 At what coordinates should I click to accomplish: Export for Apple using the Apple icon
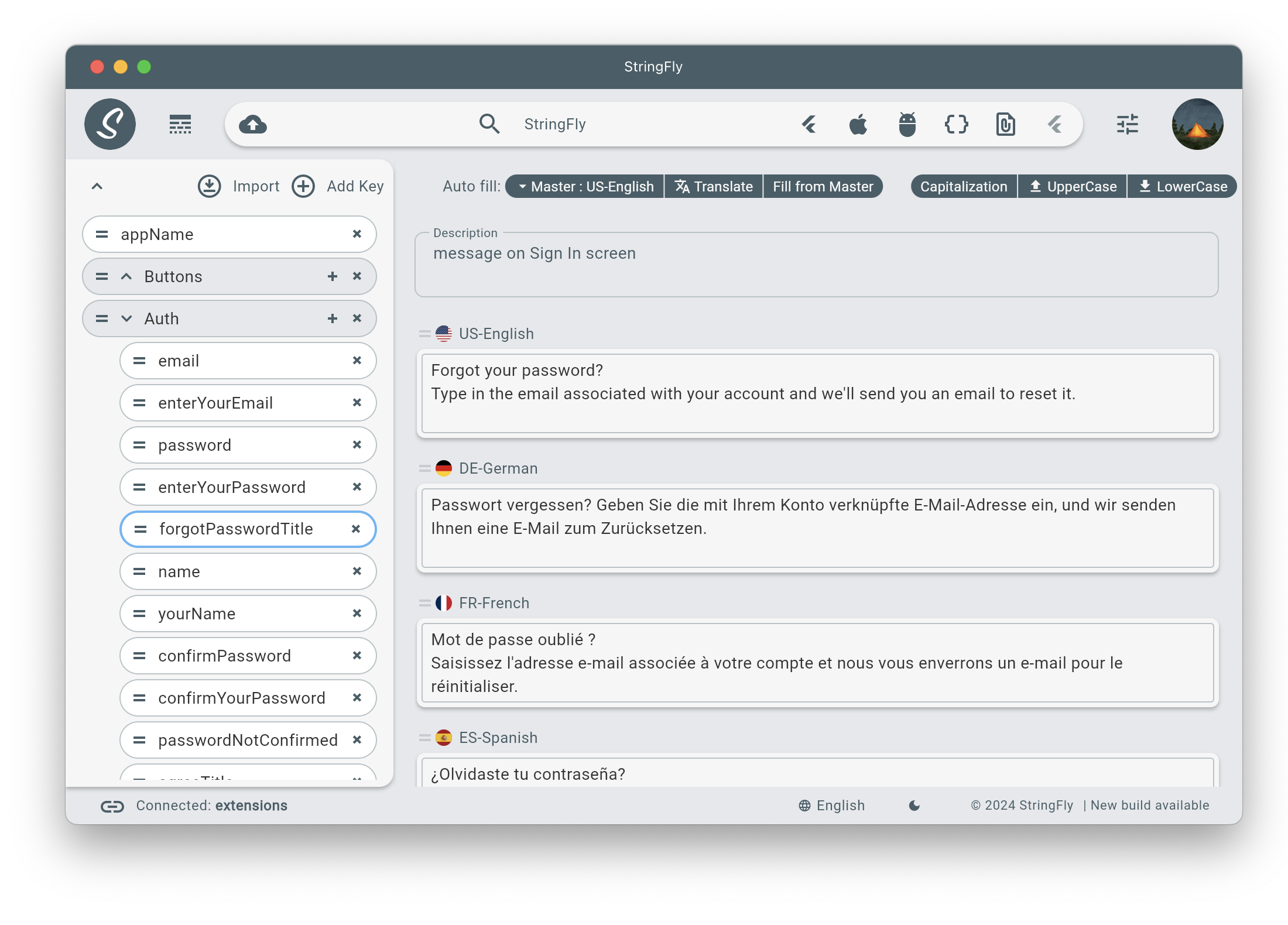click(x=858, y=124)
